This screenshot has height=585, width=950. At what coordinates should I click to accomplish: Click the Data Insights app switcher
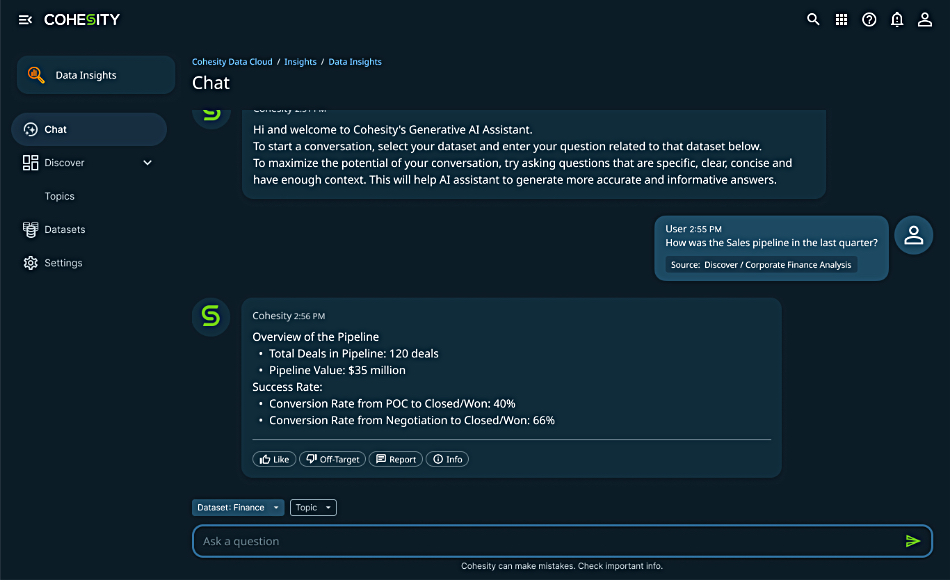pos(96,75)
